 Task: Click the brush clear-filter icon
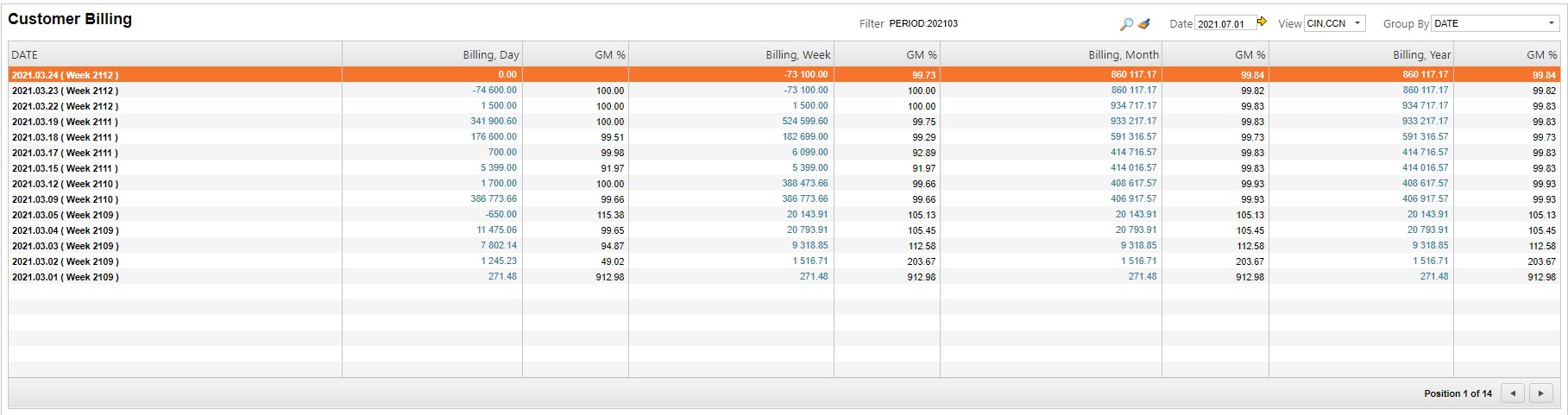[1144, 24]
